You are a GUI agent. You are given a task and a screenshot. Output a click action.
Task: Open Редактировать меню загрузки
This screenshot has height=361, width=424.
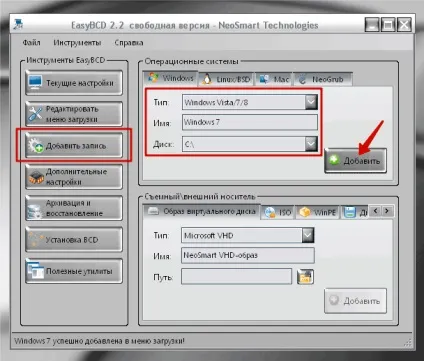[74, 114]
